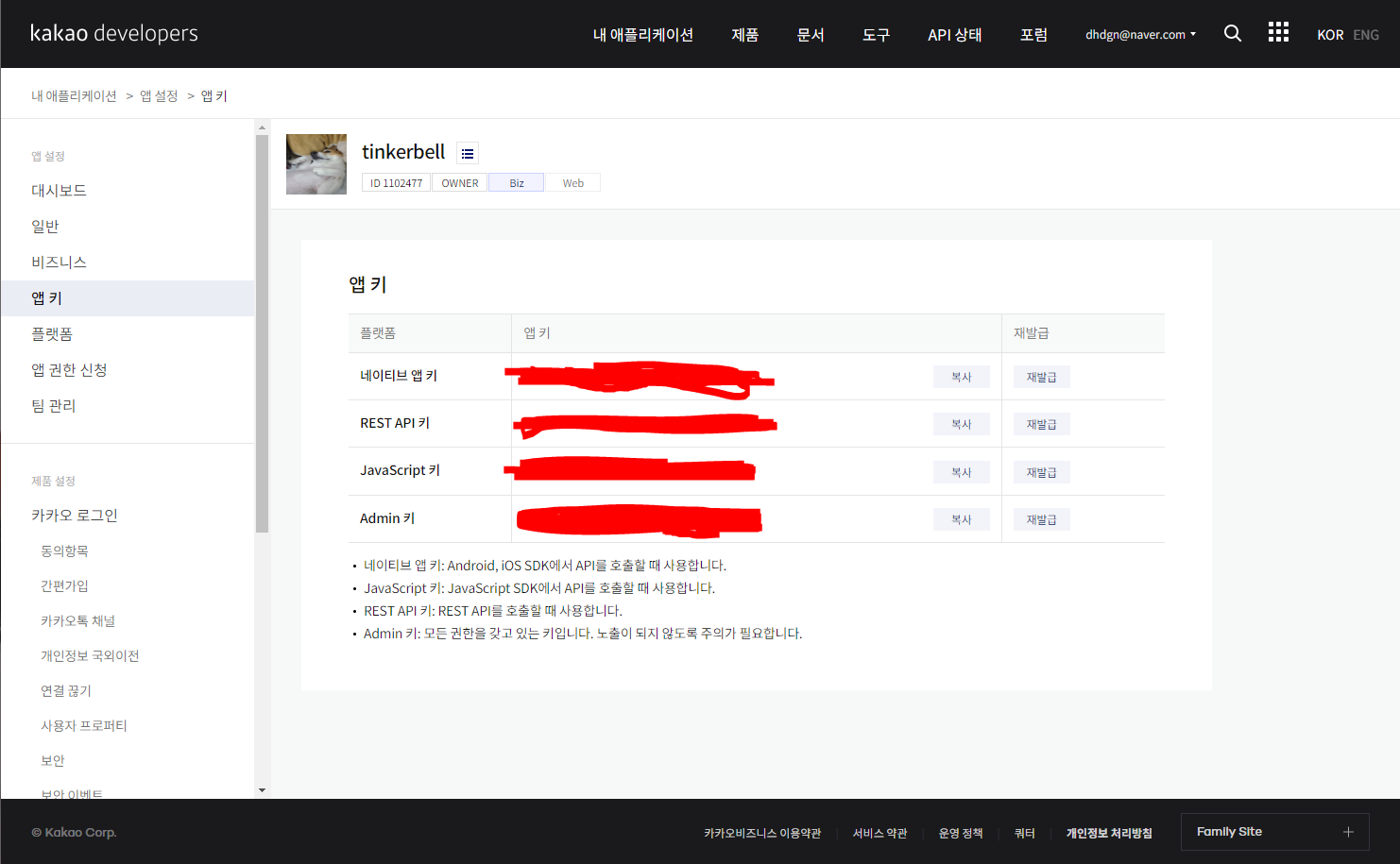Open 동의항목 under 카카오 로그인
Image resolution: width=1400 pixels, height=864 pixels.
tap(64, 551)
